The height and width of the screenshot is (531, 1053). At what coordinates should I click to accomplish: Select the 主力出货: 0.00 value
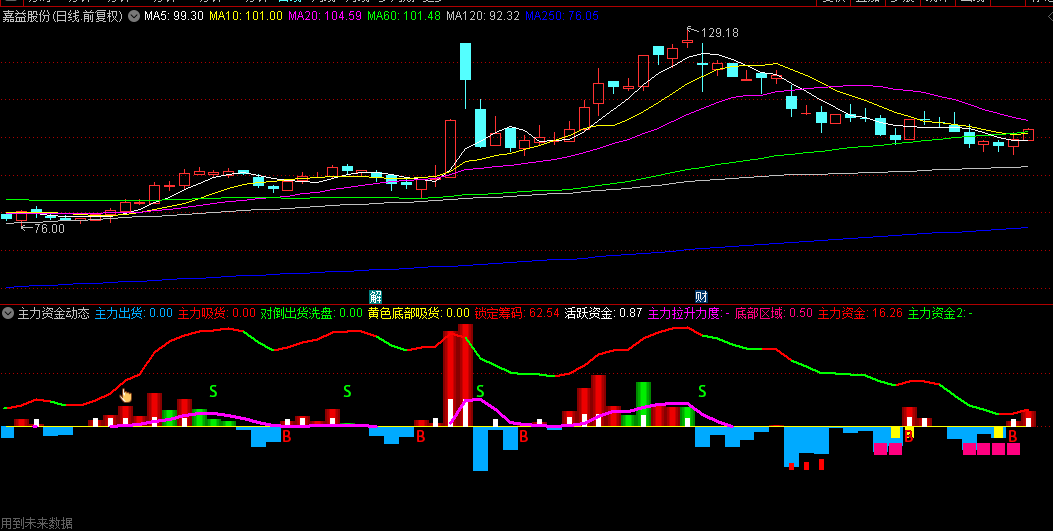(134, 313)
